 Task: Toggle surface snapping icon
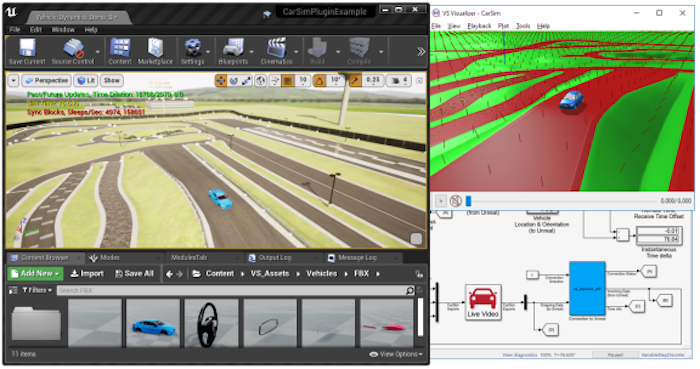coord(275,81)
